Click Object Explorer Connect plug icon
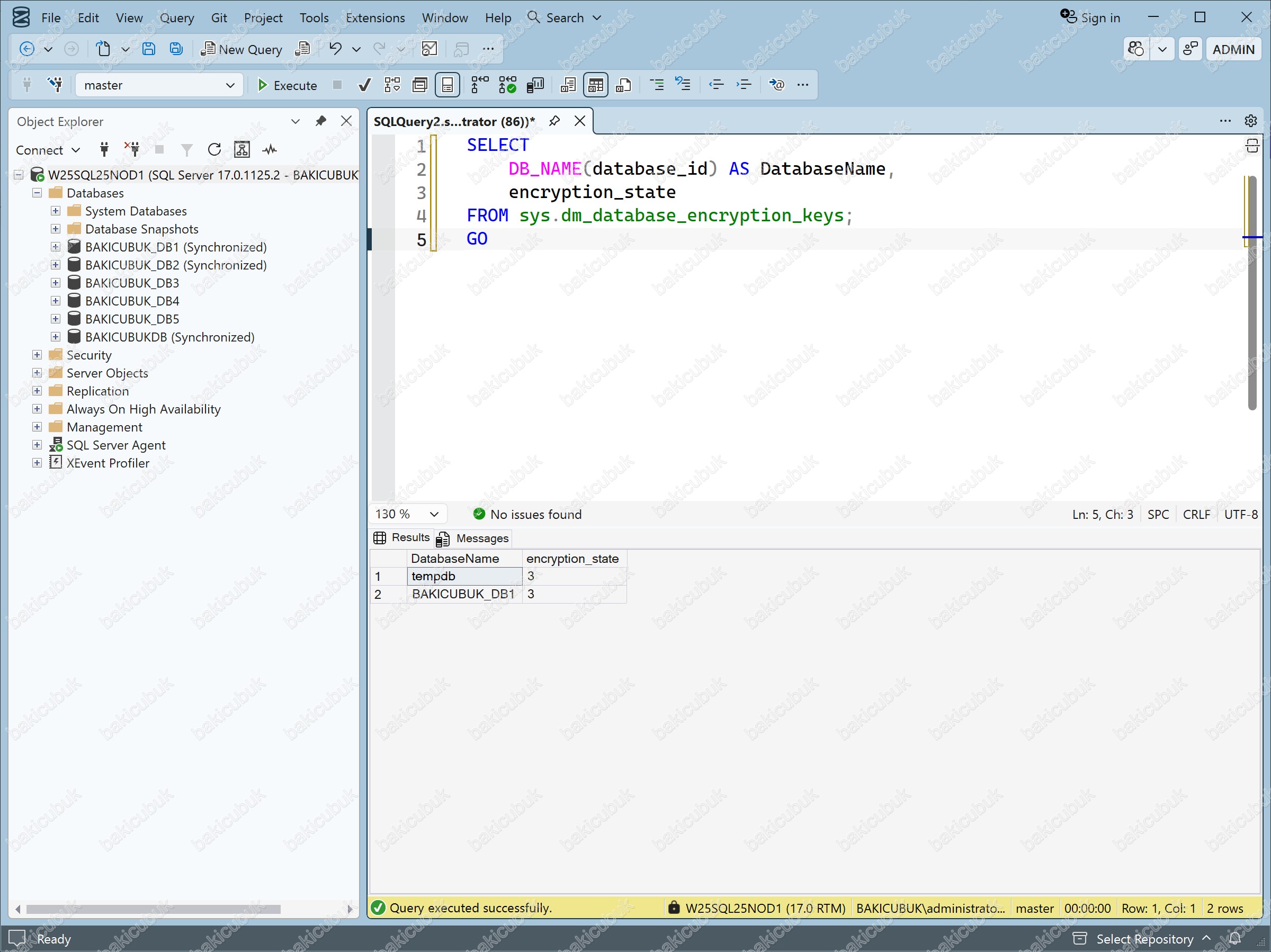This screenshot has width=1271, height=952. click(x=104, y=150)
